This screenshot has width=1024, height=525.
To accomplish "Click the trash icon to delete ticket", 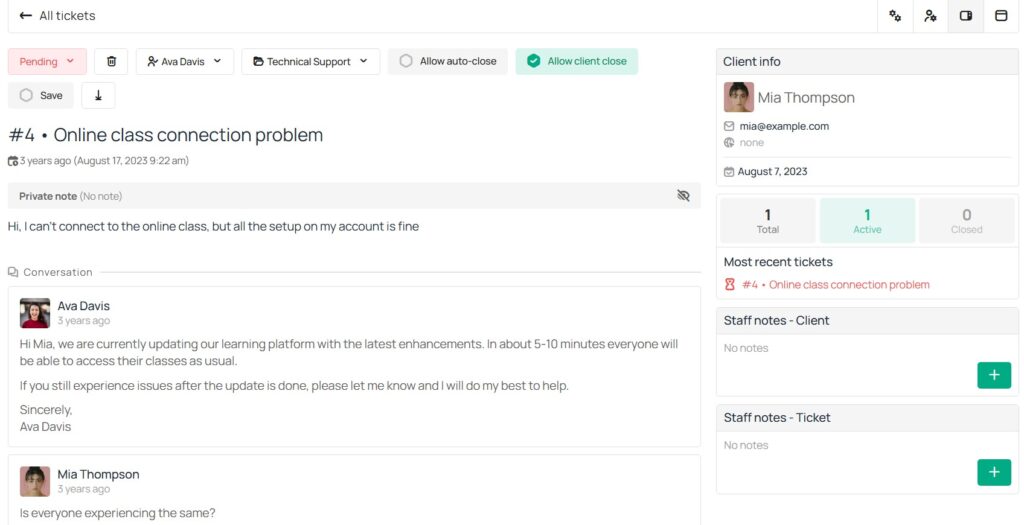I will click(x=111, y=62).
